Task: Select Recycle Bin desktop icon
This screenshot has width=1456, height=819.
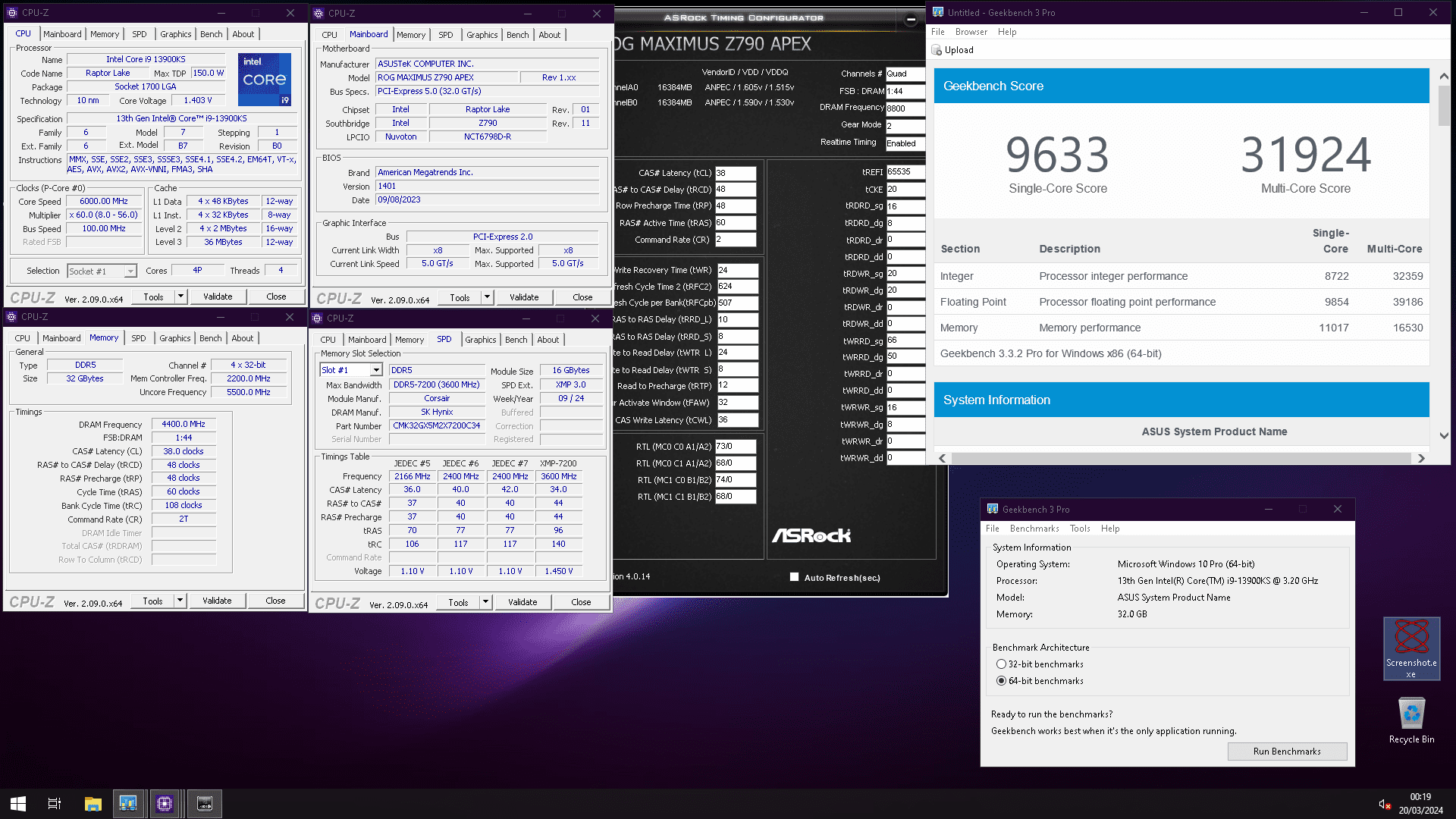Action: pyautogui.click(x=1411, y=720)
